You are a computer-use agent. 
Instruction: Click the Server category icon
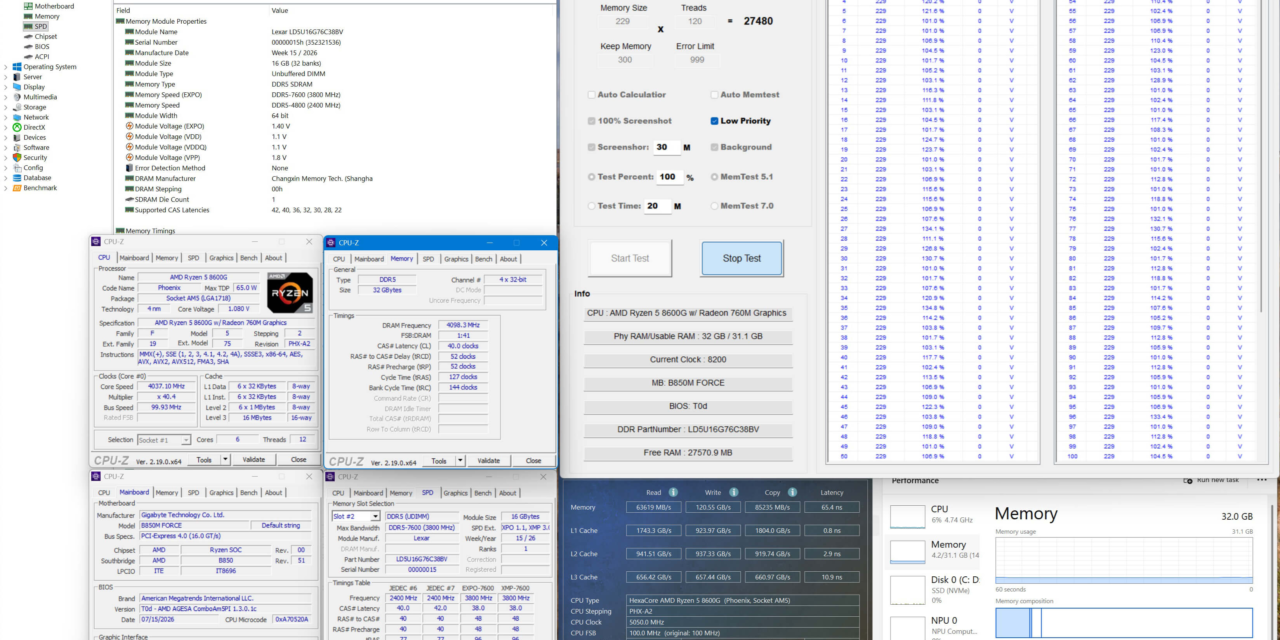click(x=17, y=77)
